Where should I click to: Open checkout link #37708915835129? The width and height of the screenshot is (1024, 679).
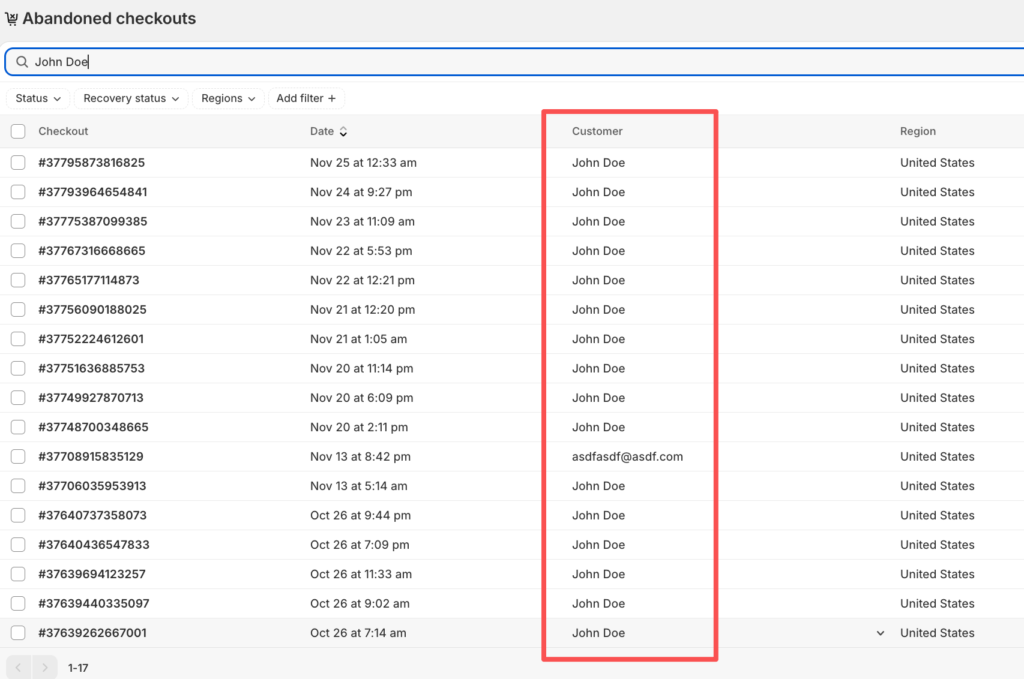click(91, 456)
